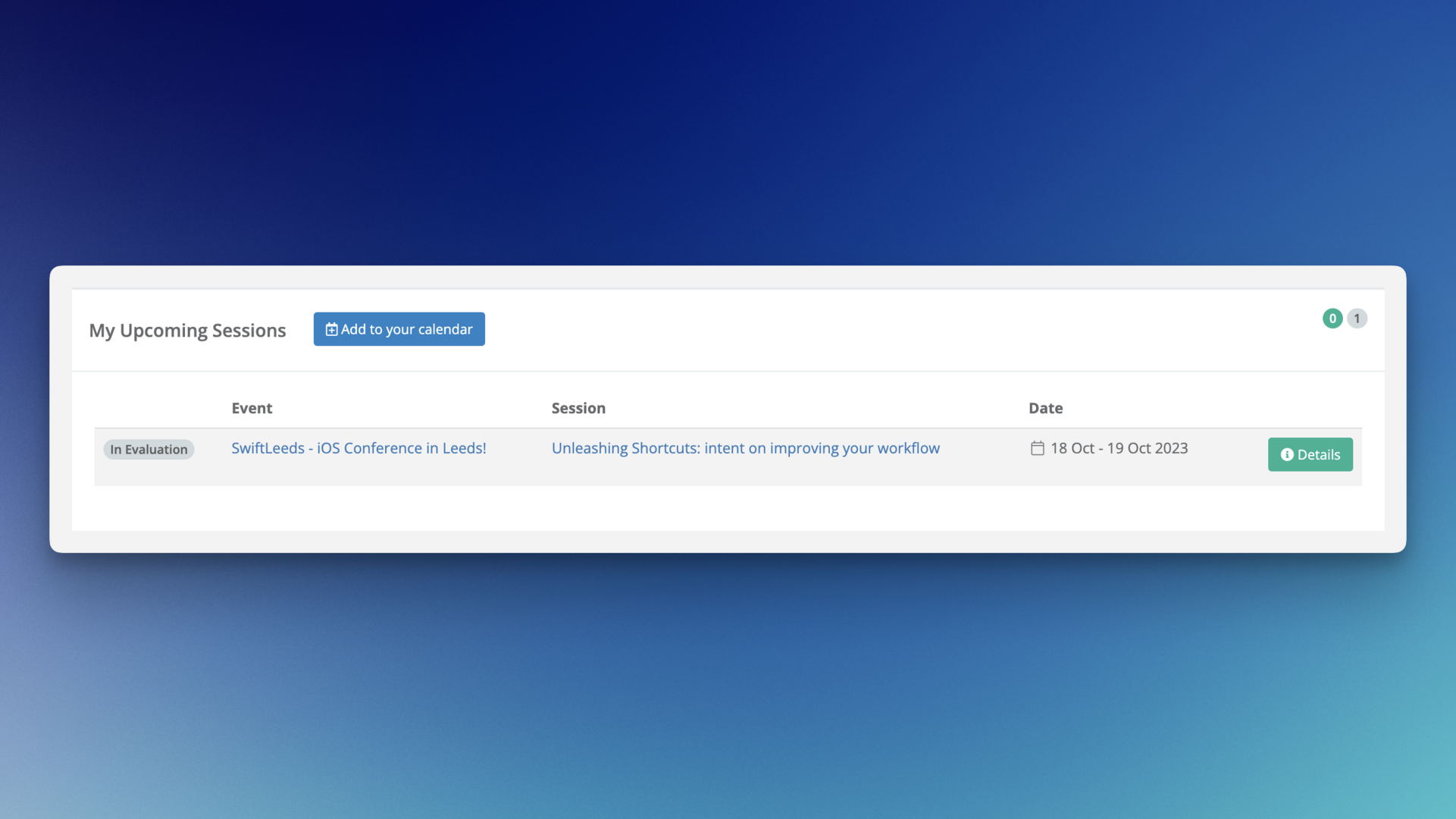The width and height of the screenshot is (1456, 819).
Task: Click the info icon in Details button
Action: 1287,454
